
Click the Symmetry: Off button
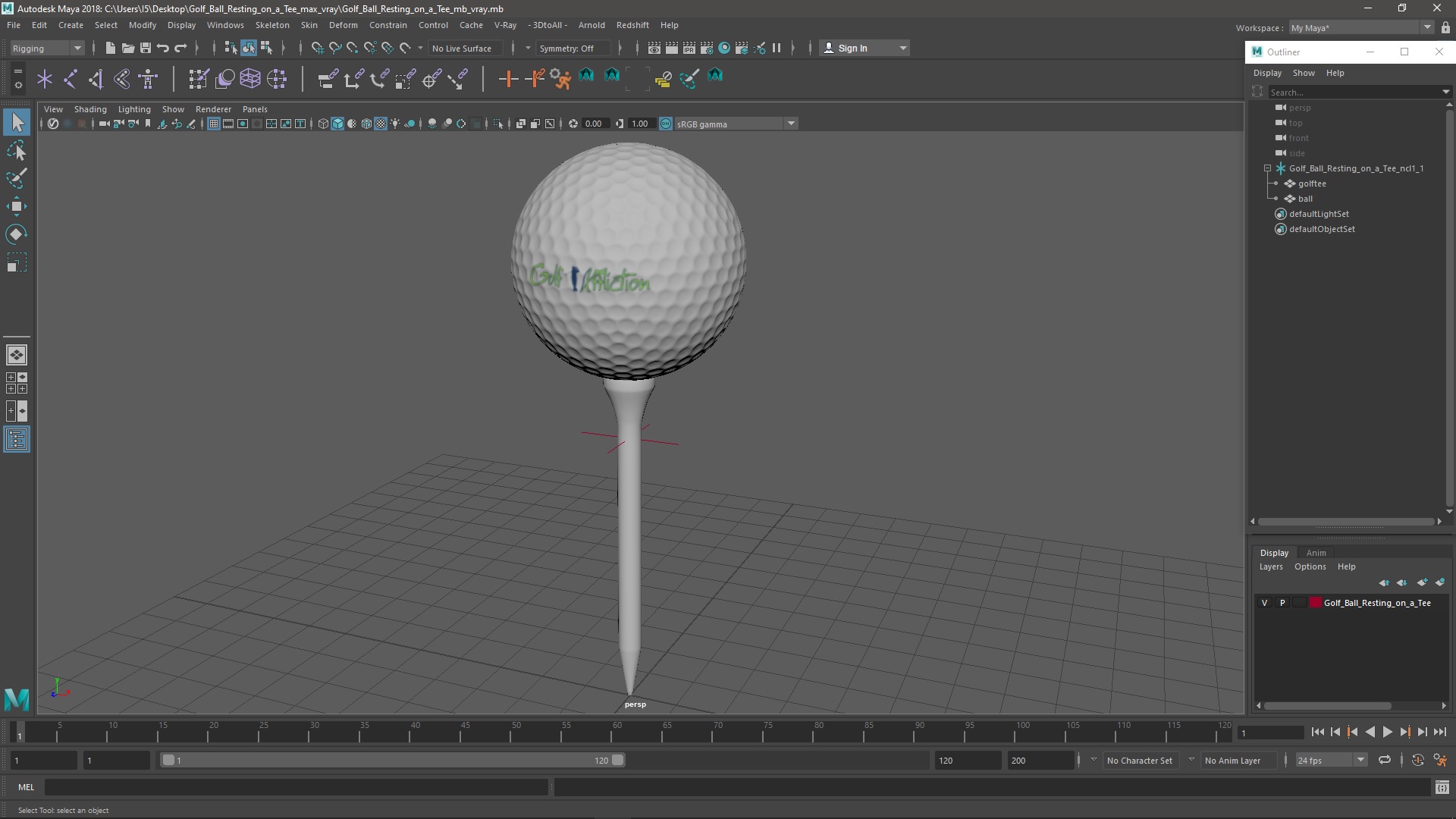(573, 48)
